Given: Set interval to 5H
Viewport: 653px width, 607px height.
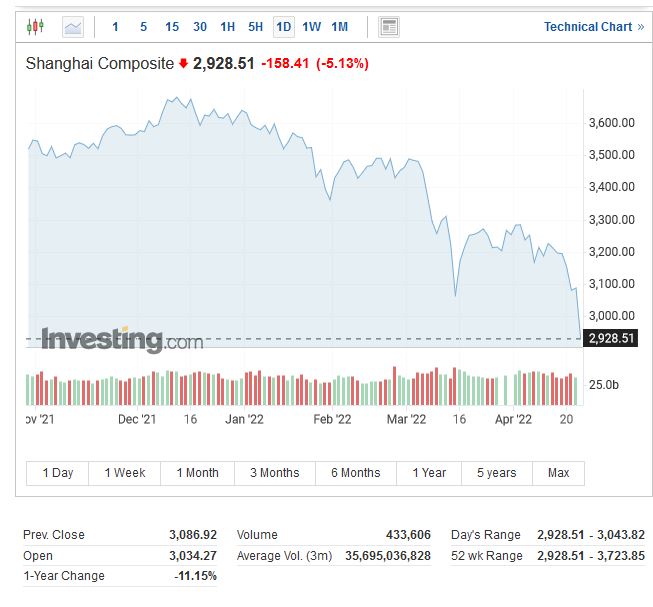Looking at the screenshot, I should 256,27.
